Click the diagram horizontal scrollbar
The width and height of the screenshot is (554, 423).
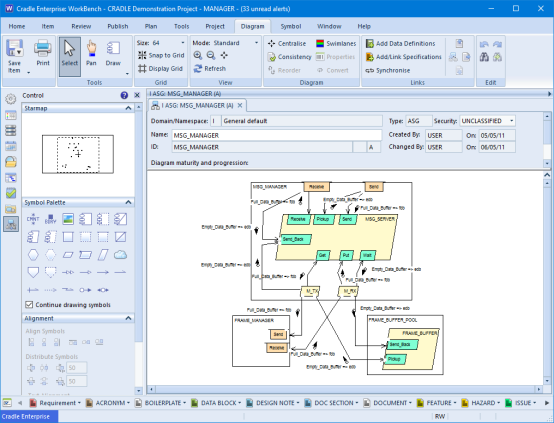(345, 389)
